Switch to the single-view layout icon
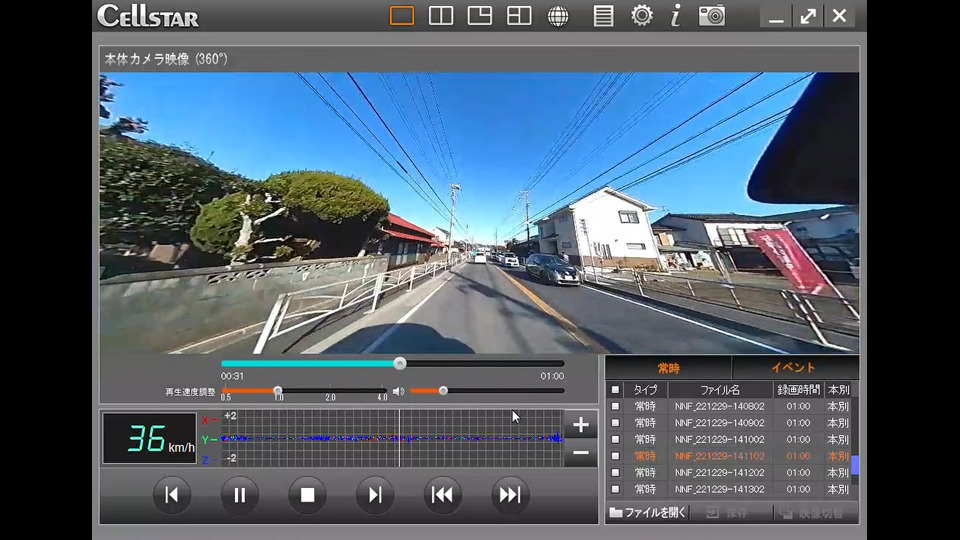 (x=402, y=16)
